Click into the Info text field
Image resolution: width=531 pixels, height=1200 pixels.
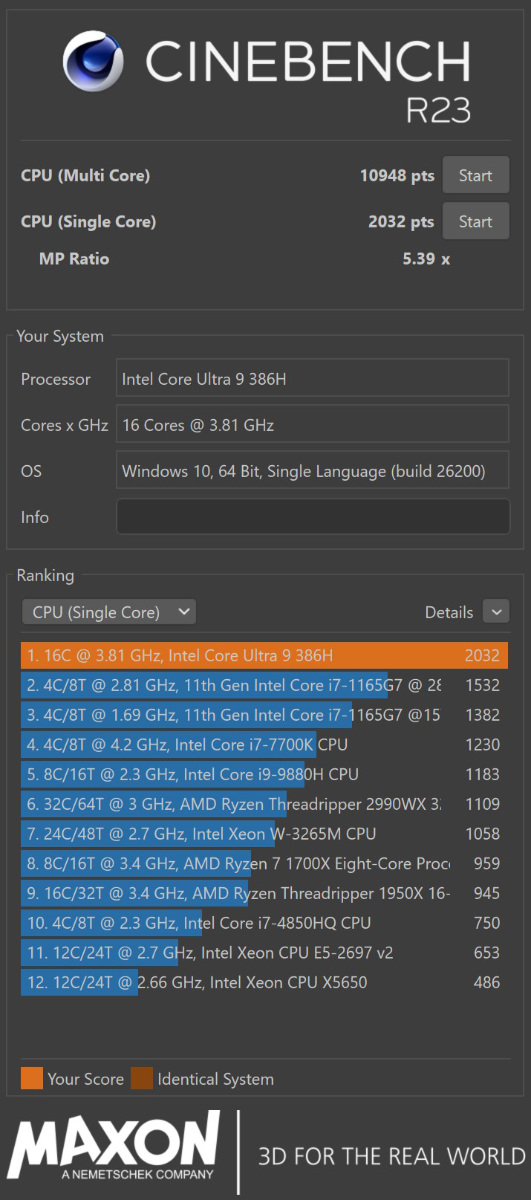click(x=313, y=517)
